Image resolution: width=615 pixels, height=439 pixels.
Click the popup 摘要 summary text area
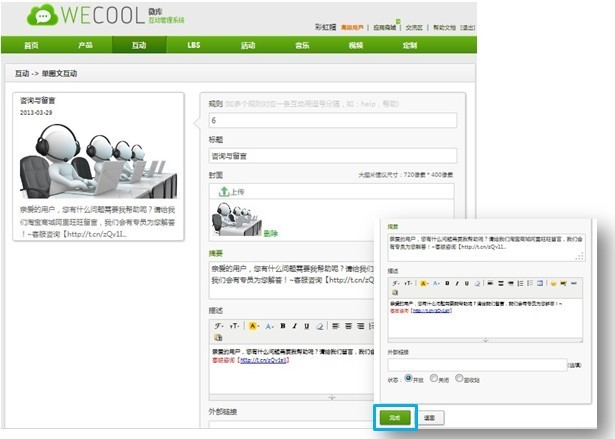[486, 247]
